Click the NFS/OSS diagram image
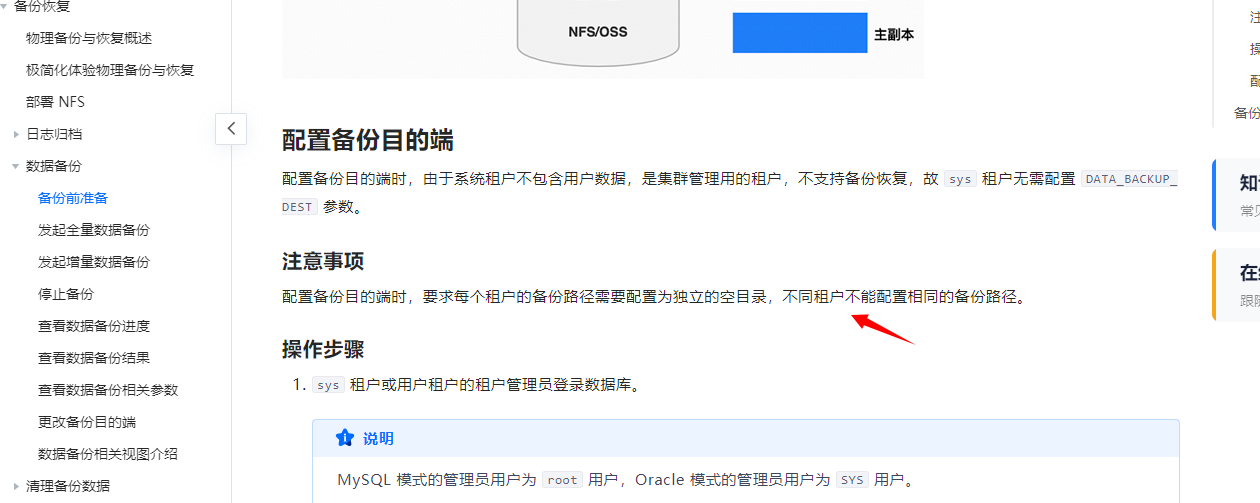This screenshot has height=503, width=1260. [x=603, y=39]
